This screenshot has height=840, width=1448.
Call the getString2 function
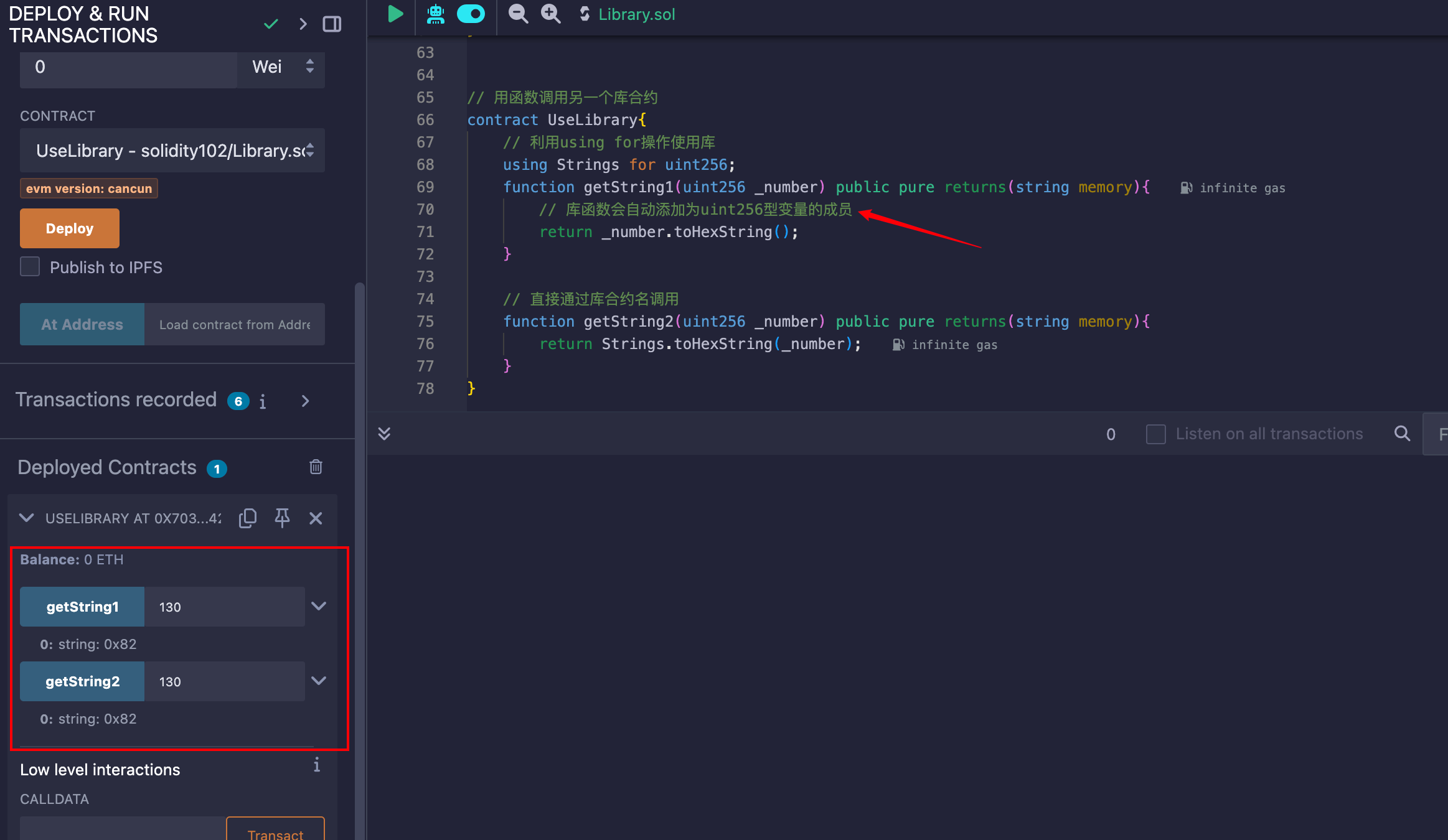[x=82, y=681]
